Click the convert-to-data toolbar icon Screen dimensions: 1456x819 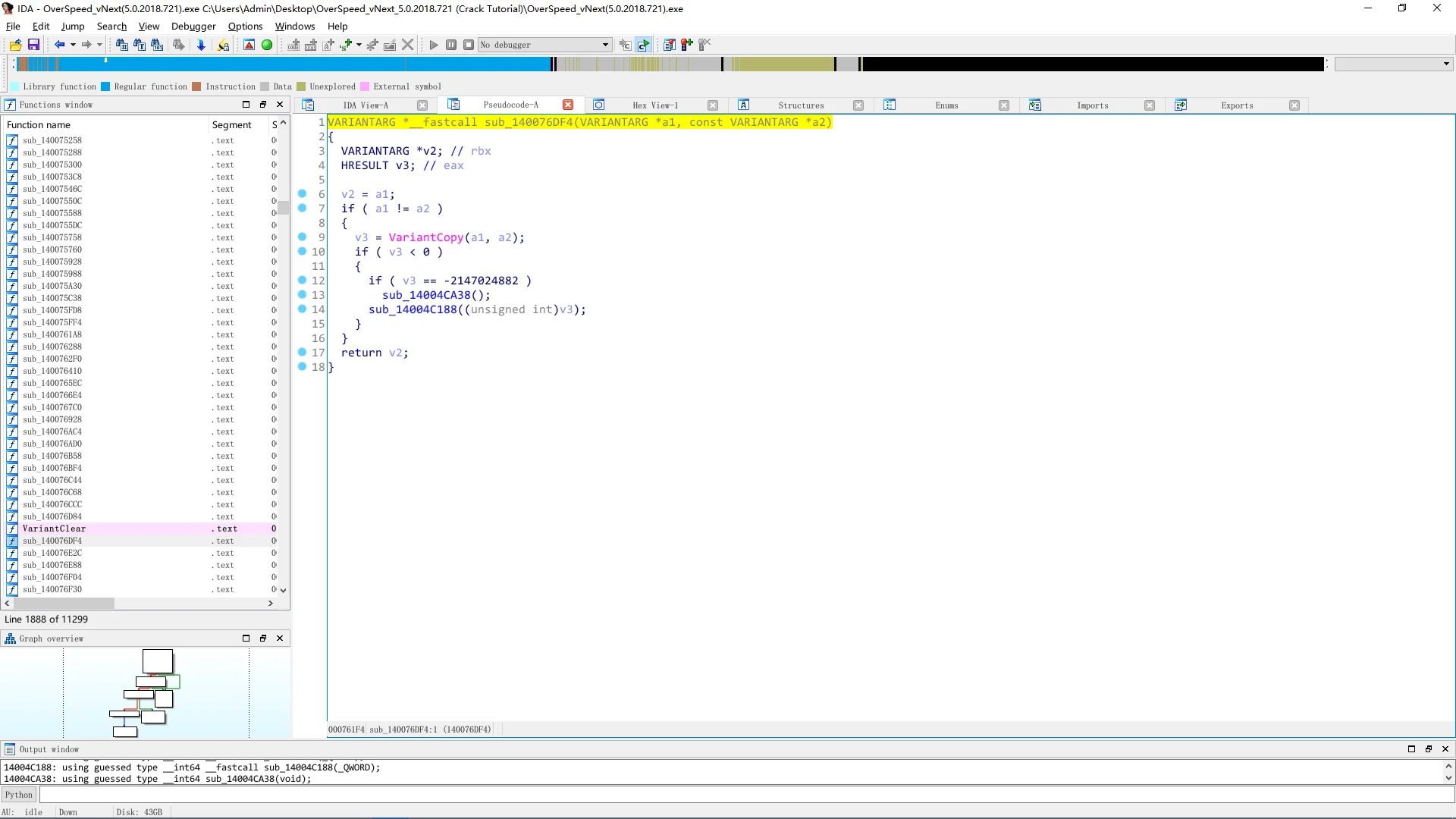click(x=311, y=45)
